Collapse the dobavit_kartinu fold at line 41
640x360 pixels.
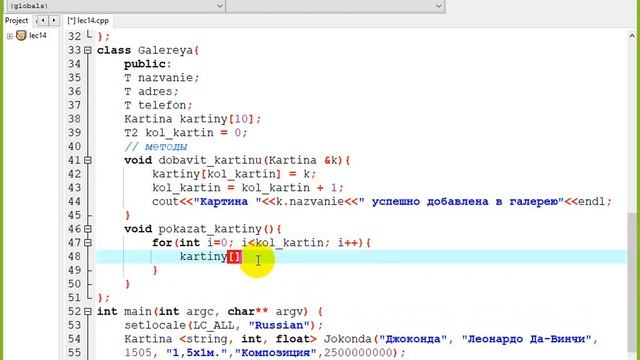[x=88, y=160]
